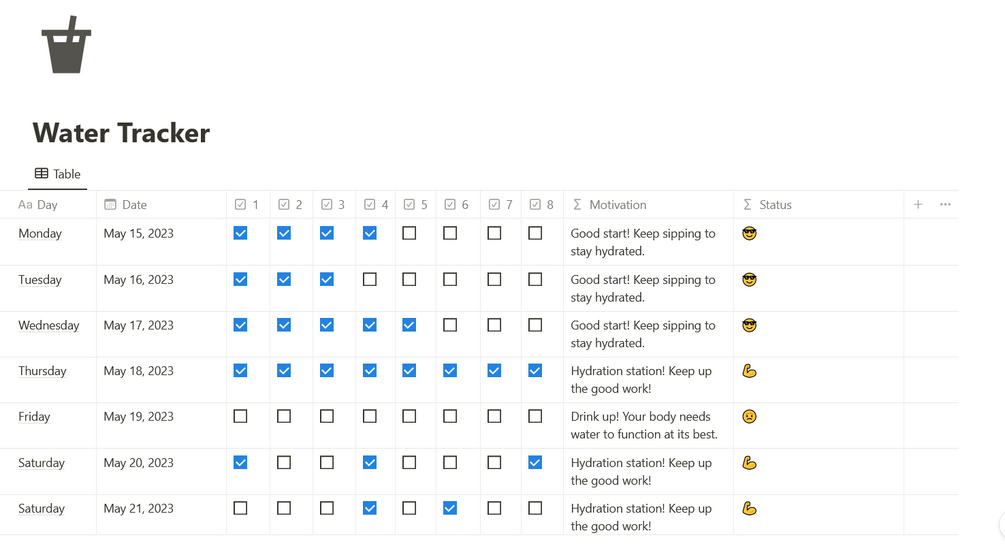This screenshot has height=546, width=1005.
Task: Click the calendar icon in Date header
Action: [110, 204]
